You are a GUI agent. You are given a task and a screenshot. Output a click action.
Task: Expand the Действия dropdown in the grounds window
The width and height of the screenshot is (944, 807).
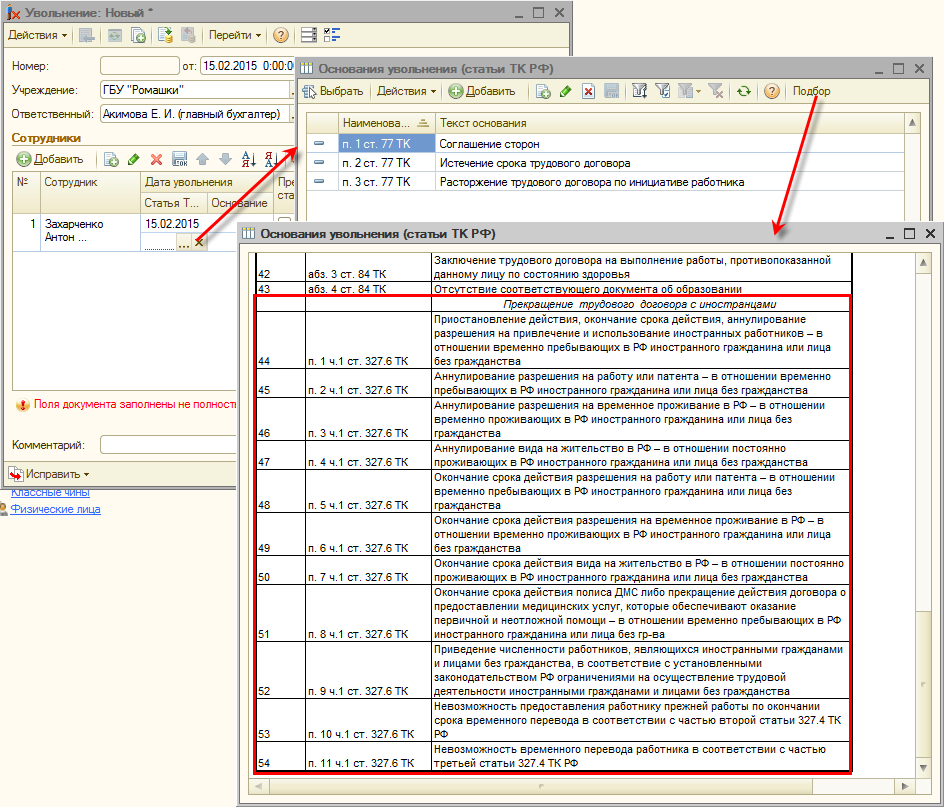point(406,91)
